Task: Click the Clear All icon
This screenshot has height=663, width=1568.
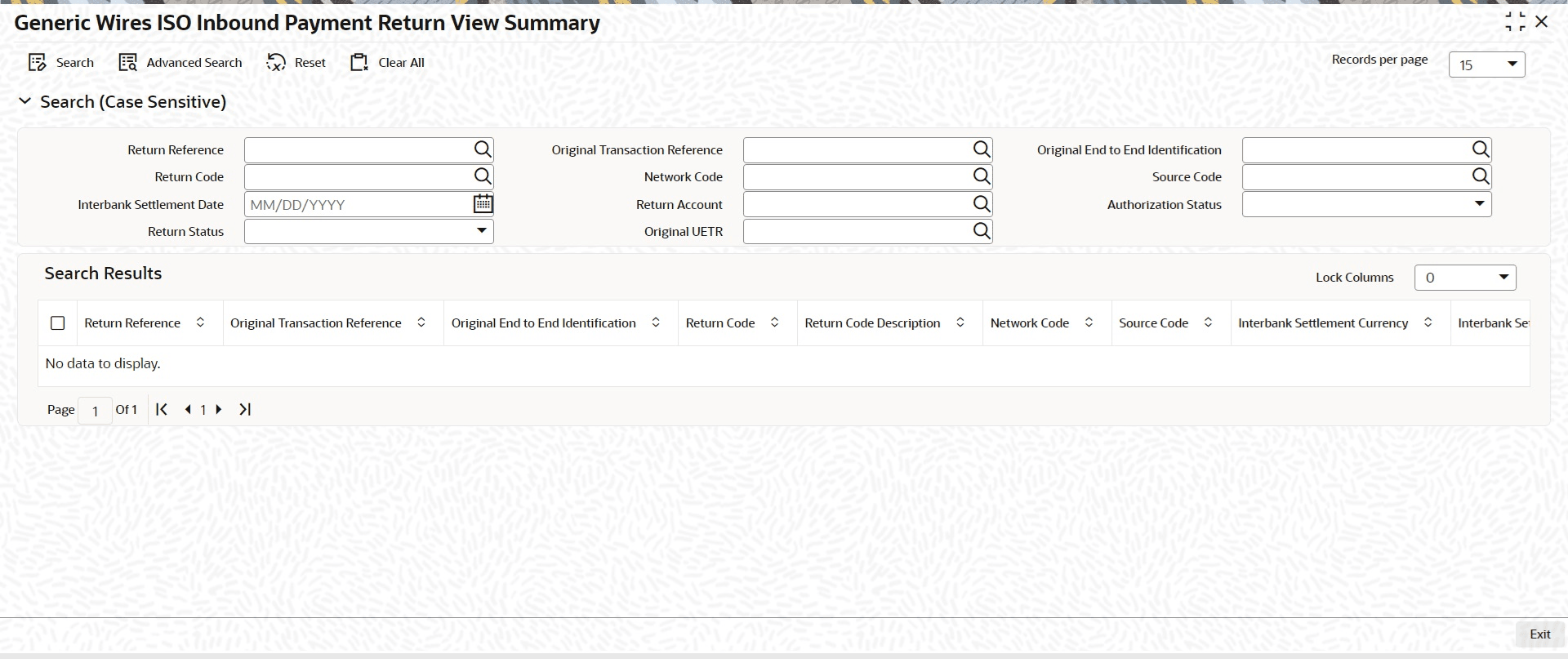Action: 359,63
